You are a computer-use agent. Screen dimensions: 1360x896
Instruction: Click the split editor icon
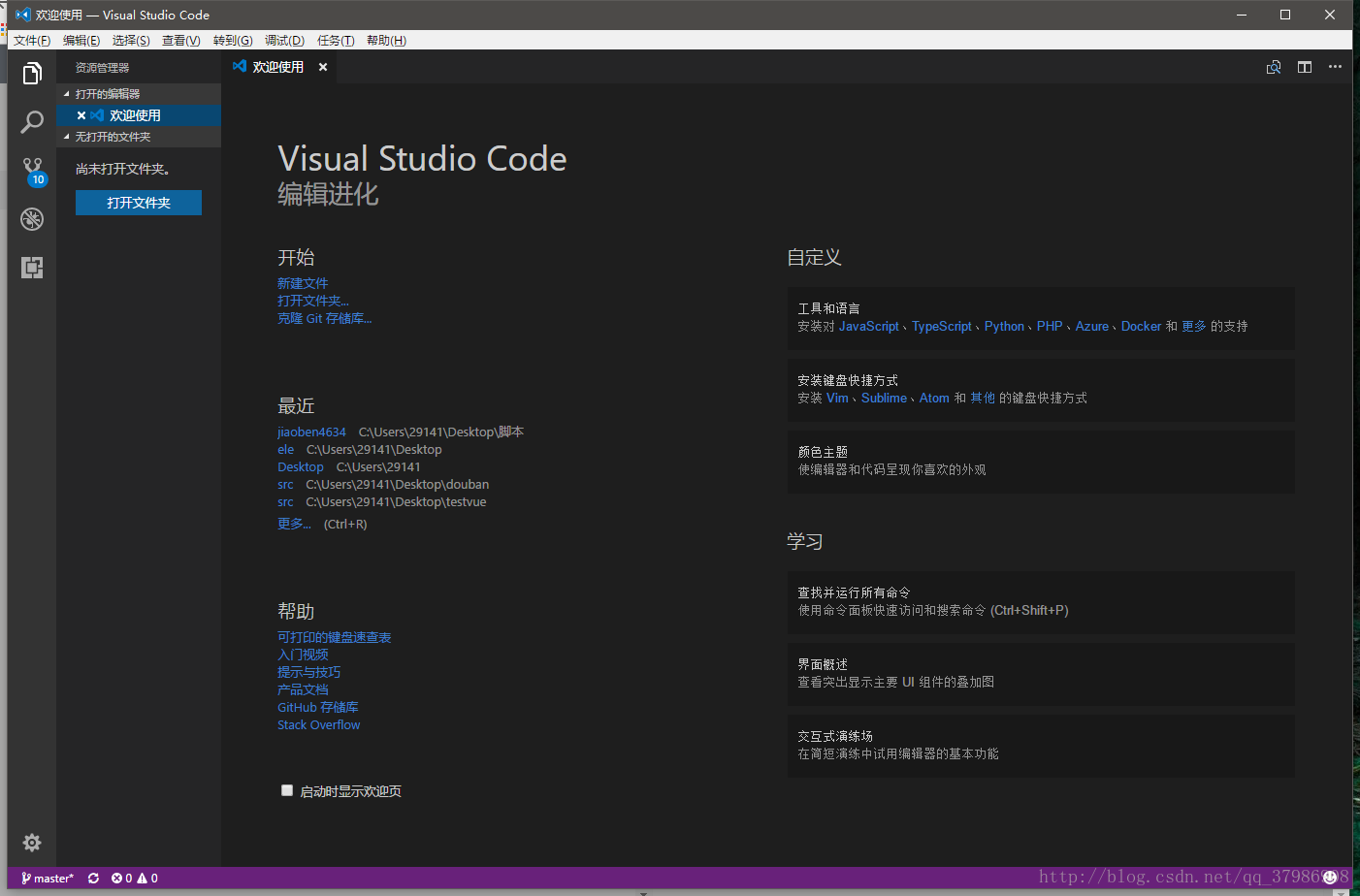coord(1305,67)
